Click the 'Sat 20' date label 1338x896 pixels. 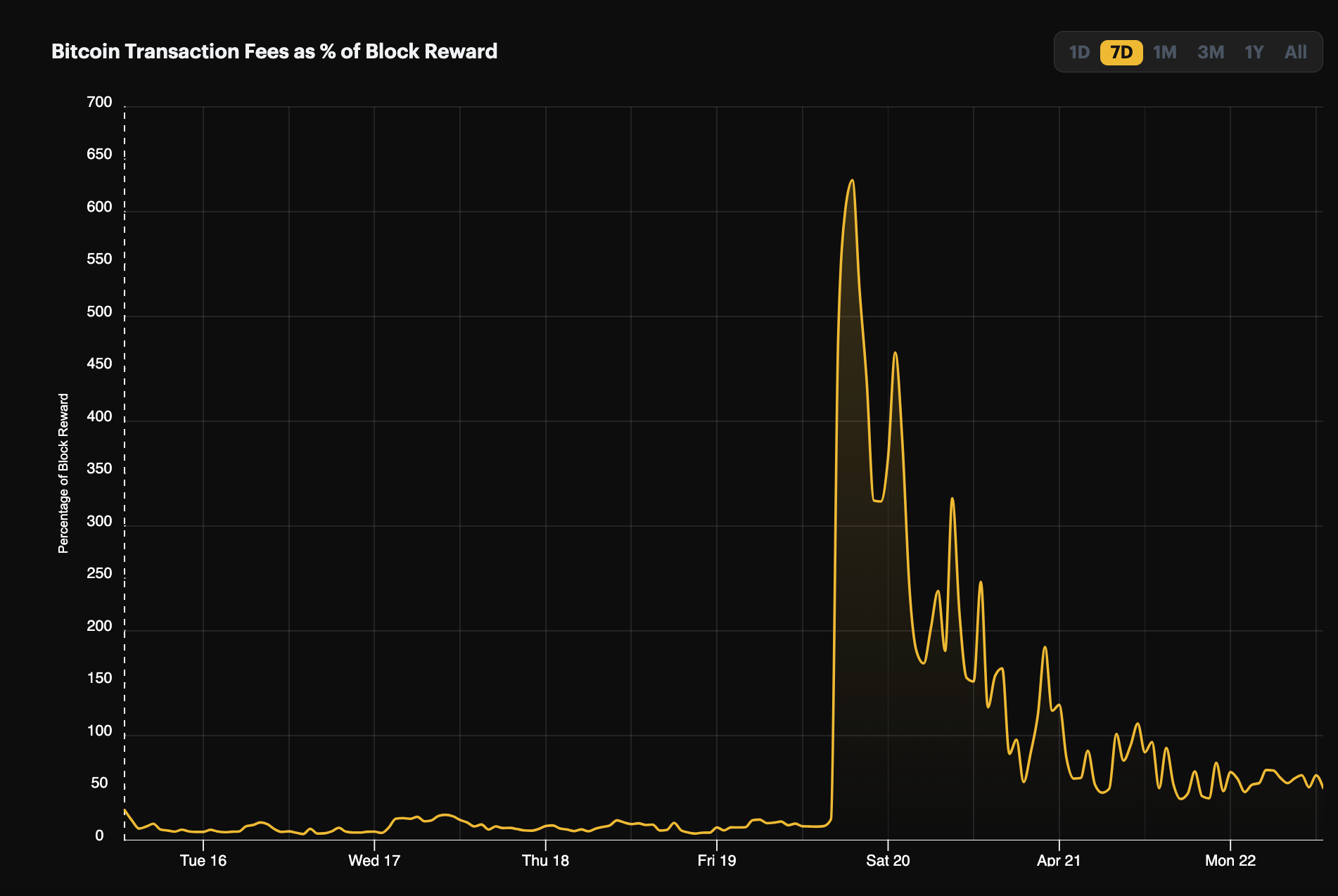pyautogui.click(x=888, y=860)
